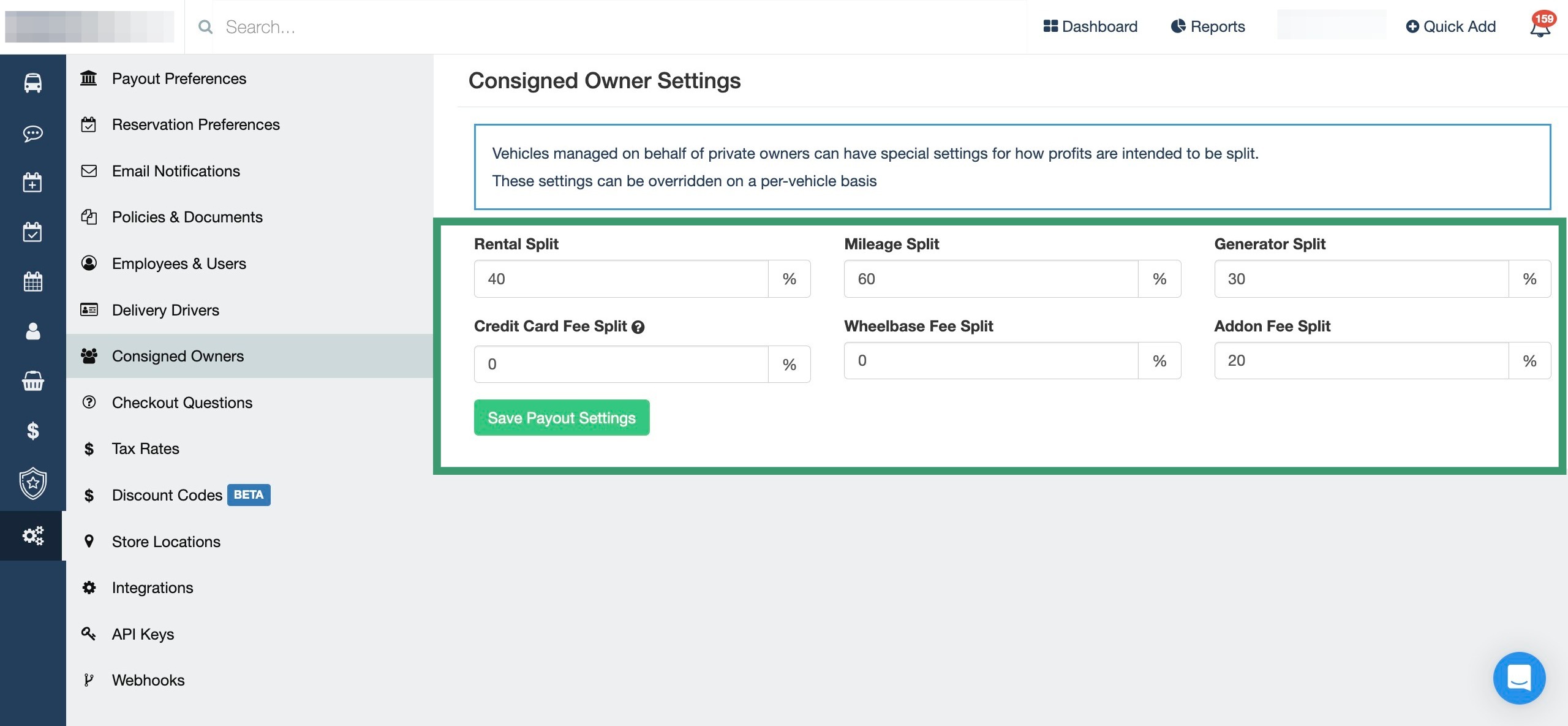
Task: Open Discount Codes BETA settings
Action: (165, 495)
